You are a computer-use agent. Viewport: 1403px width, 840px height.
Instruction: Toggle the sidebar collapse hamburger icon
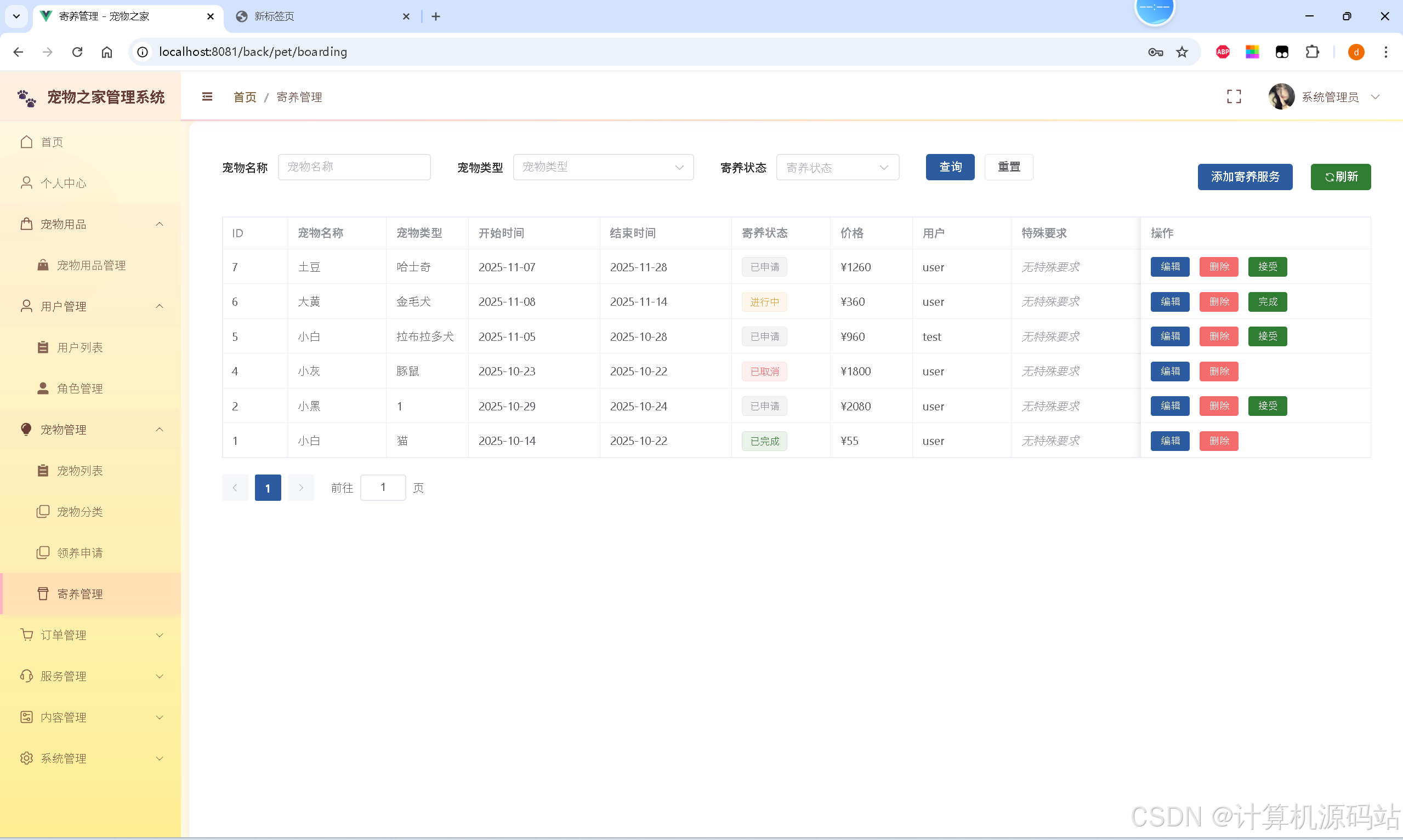(x=207, y=97)
